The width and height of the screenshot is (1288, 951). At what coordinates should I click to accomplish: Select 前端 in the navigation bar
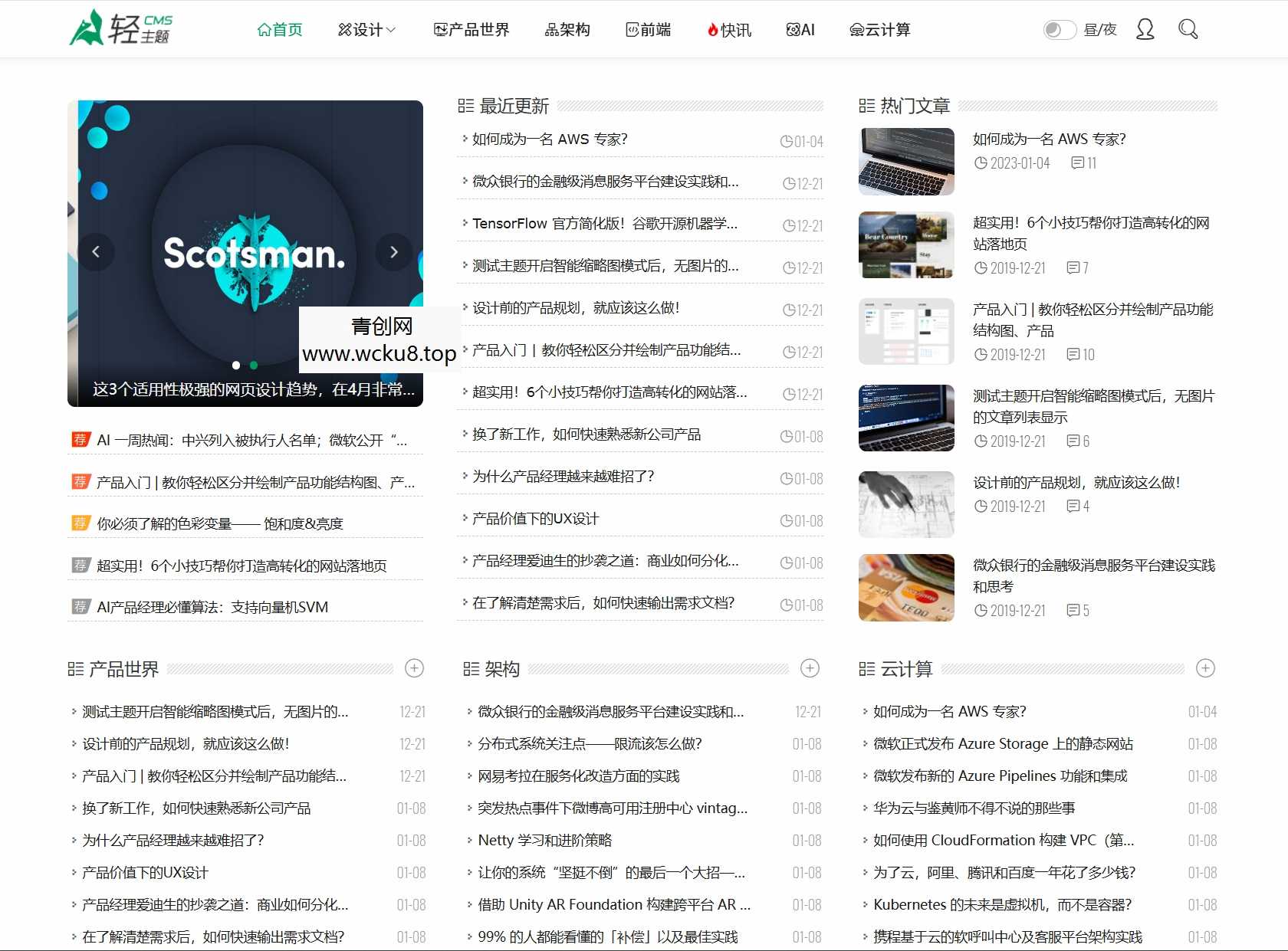648,30
